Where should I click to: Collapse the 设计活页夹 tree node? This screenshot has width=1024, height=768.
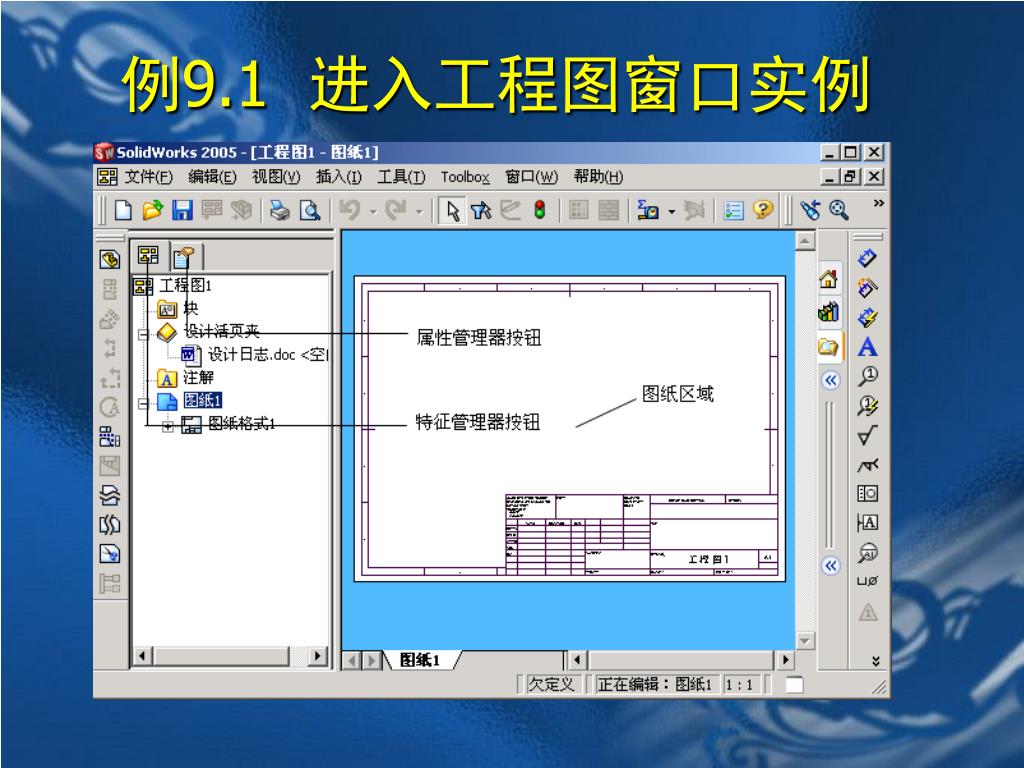[143, 335]
